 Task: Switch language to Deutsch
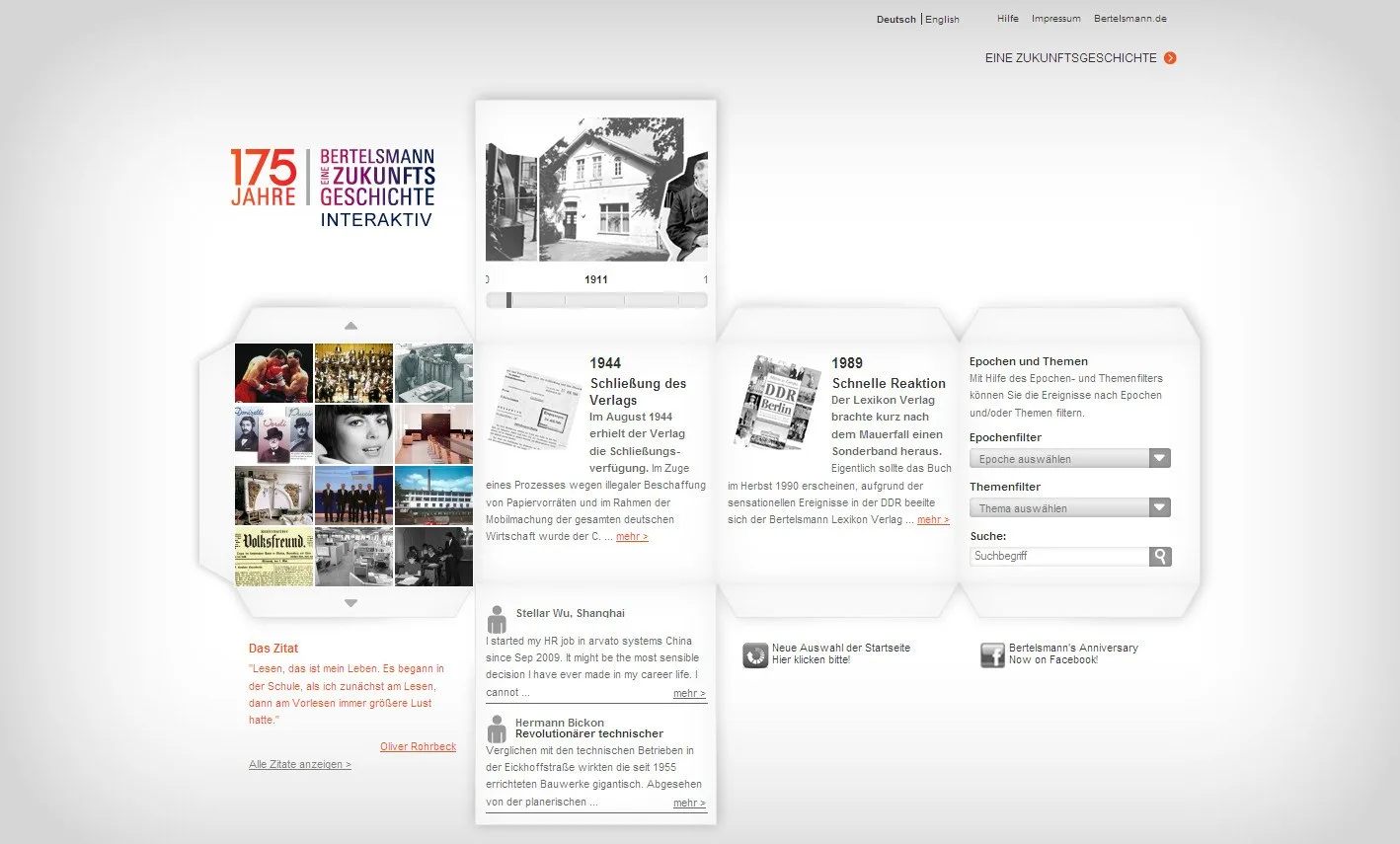896,20
